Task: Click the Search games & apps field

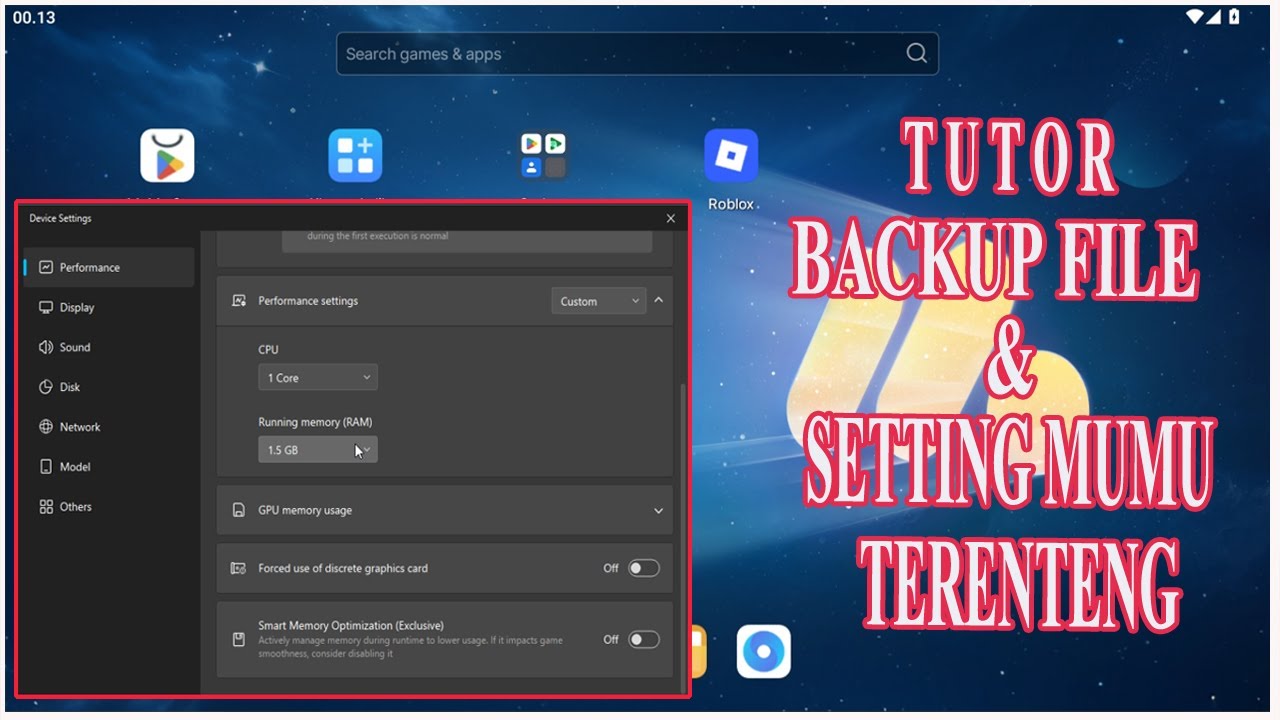Action: [x=637, y=54]
